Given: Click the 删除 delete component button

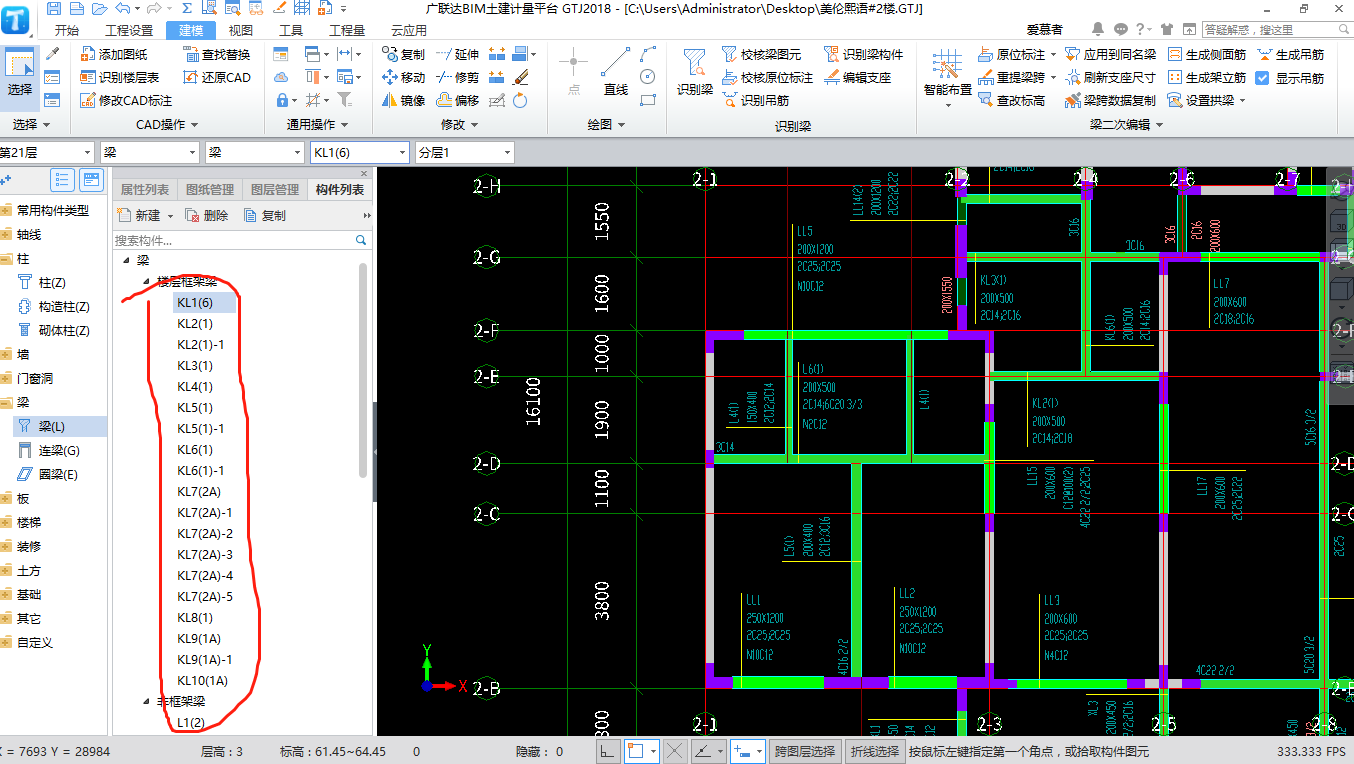Looking at the screenshot, I should pyautogui.click(x=206, y=215).
